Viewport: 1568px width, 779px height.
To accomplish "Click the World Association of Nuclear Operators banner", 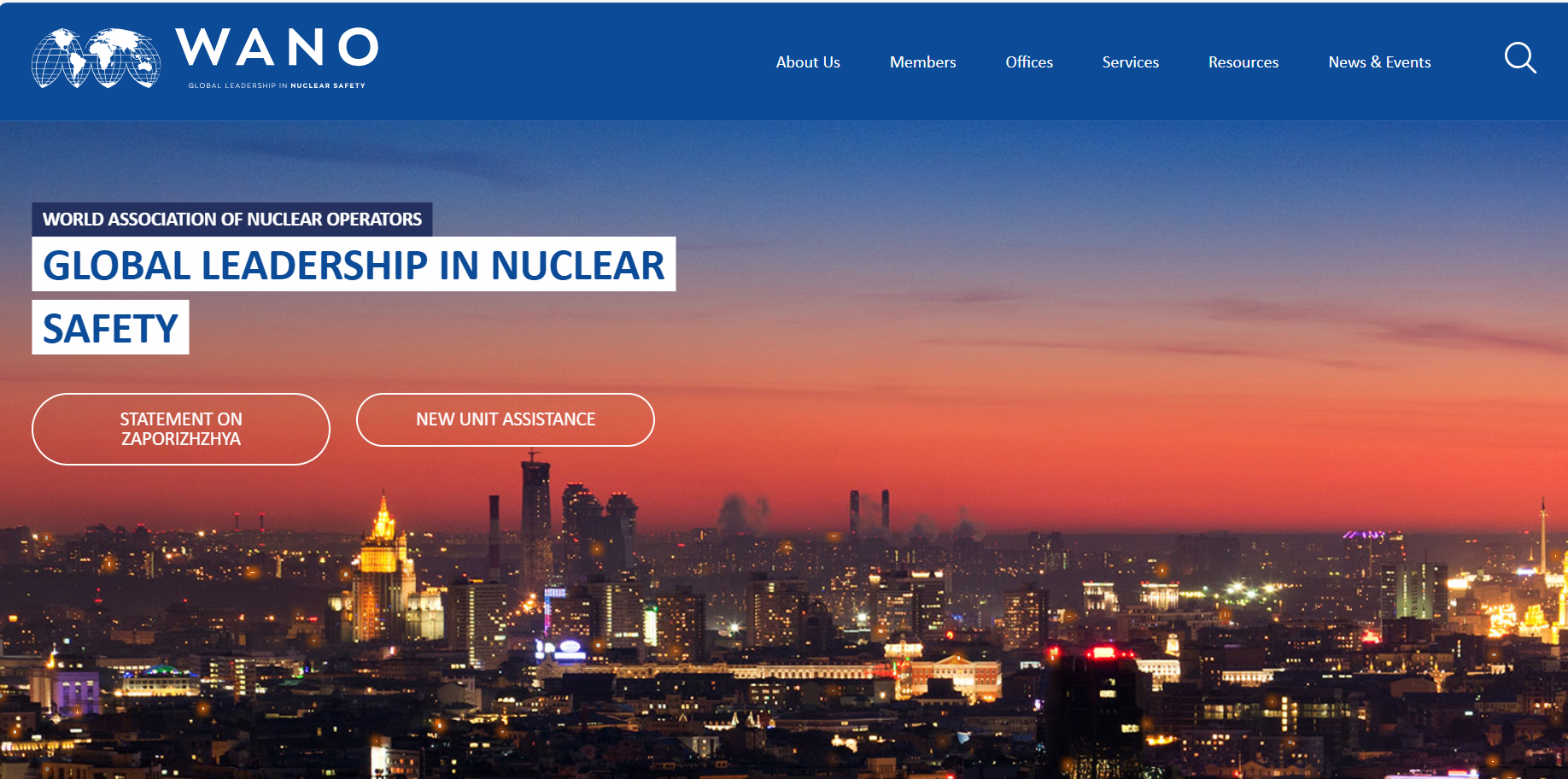I will pos(231,219).
